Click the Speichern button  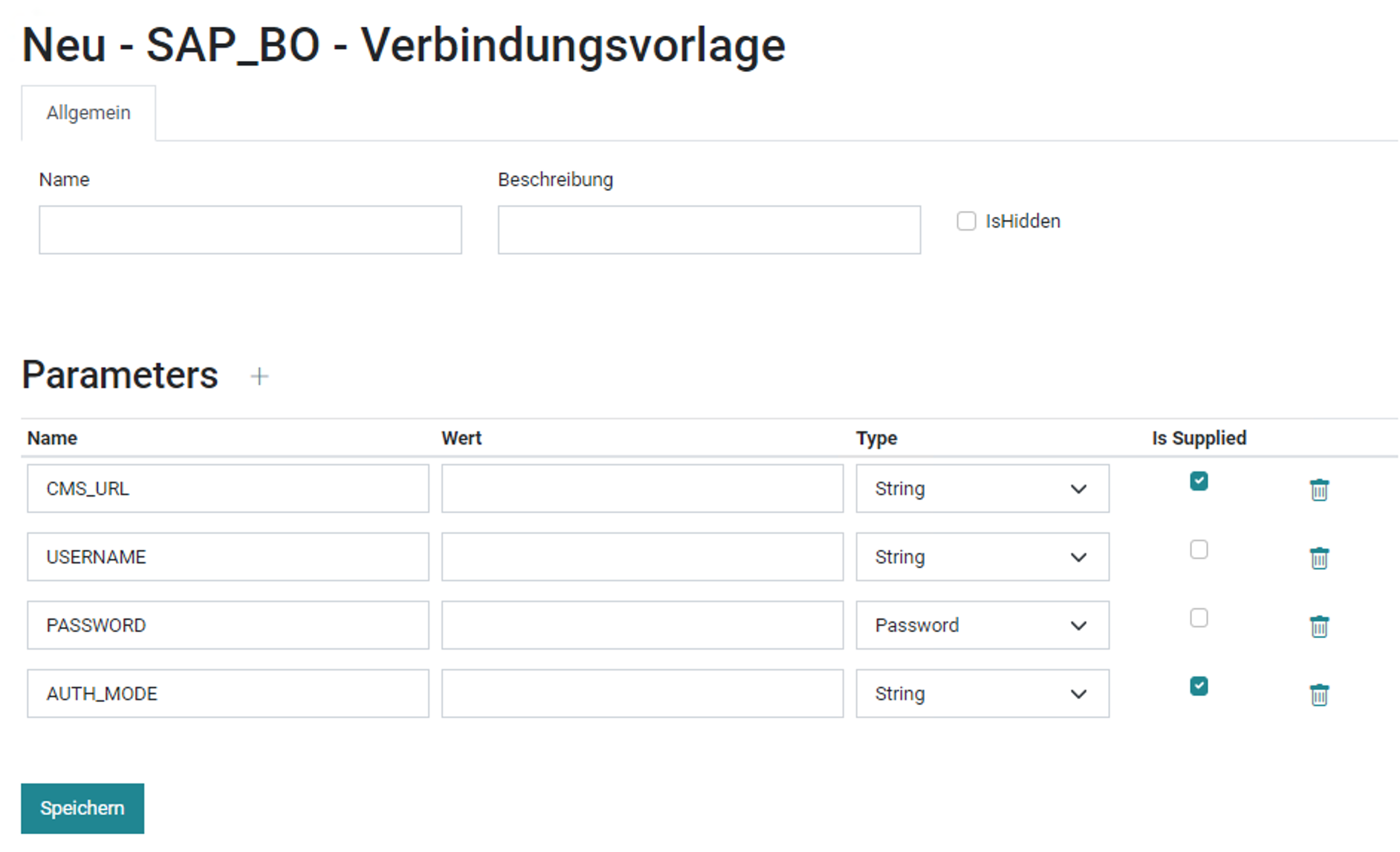tap(82, 808)
